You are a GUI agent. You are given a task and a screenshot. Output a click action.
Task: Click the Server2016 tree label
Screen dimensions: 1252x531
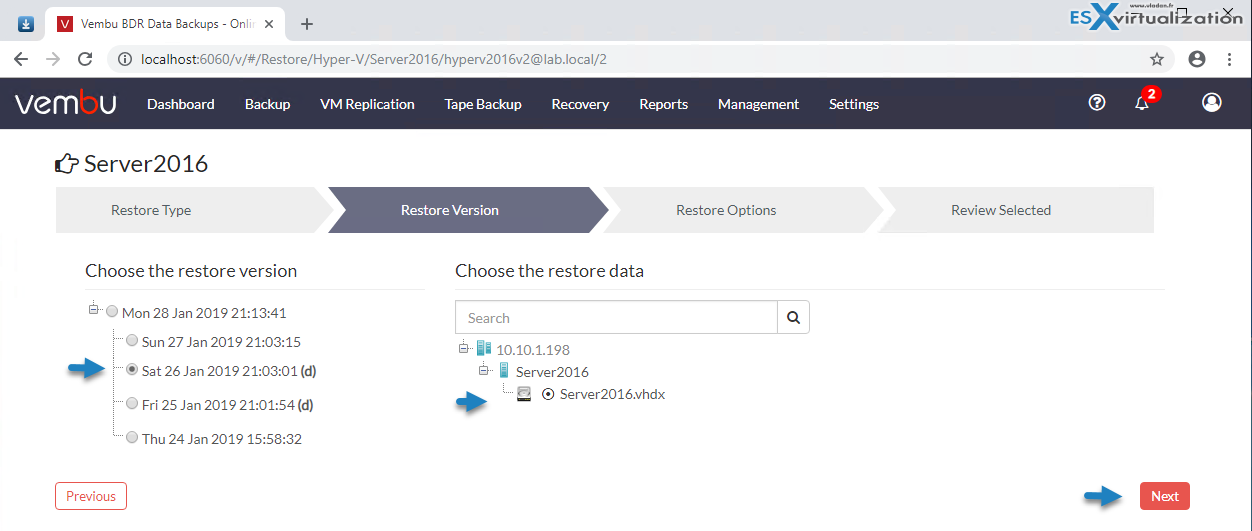click(x=552, y=372)
